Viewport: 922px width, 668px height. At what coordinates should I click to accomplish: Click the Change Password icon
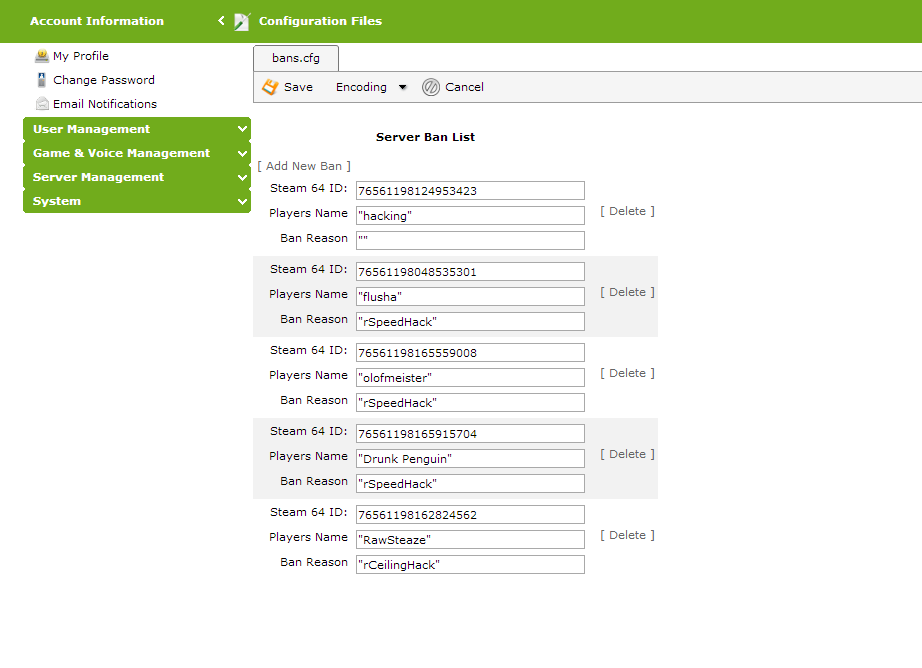42,80
